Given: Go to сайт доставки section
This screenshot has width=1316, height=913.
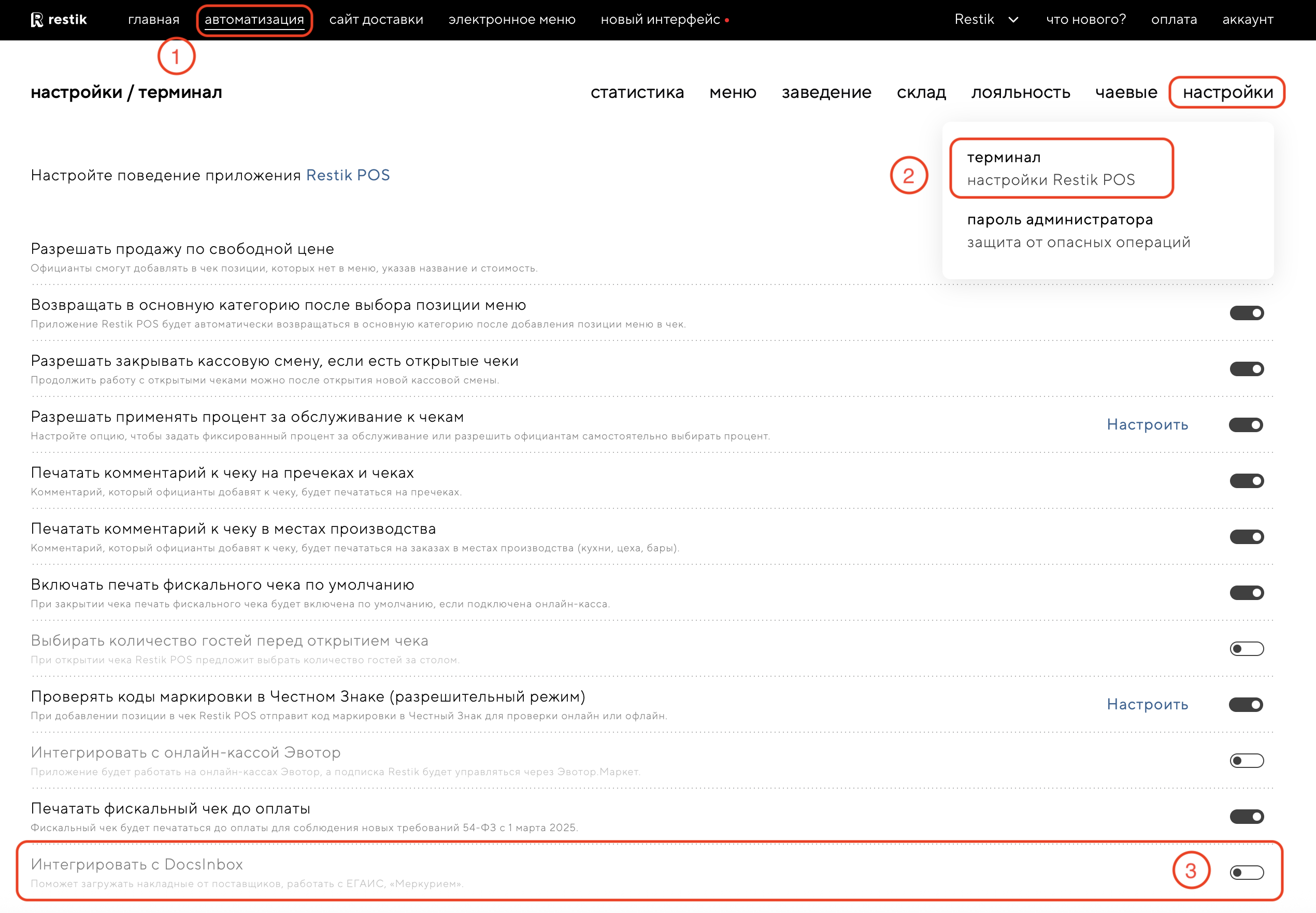Looking at the screenshot, I should point(376,20).
